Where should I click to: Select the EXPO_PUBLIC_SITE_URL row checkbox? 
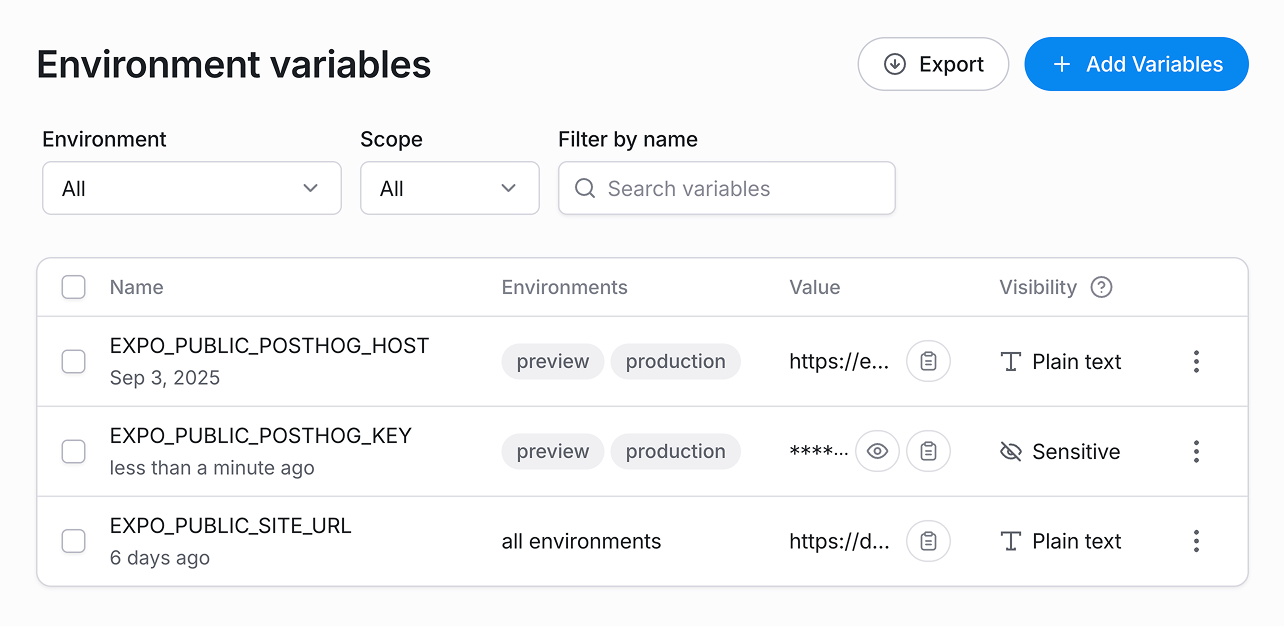pyautogui.click(x=73, y=541)
